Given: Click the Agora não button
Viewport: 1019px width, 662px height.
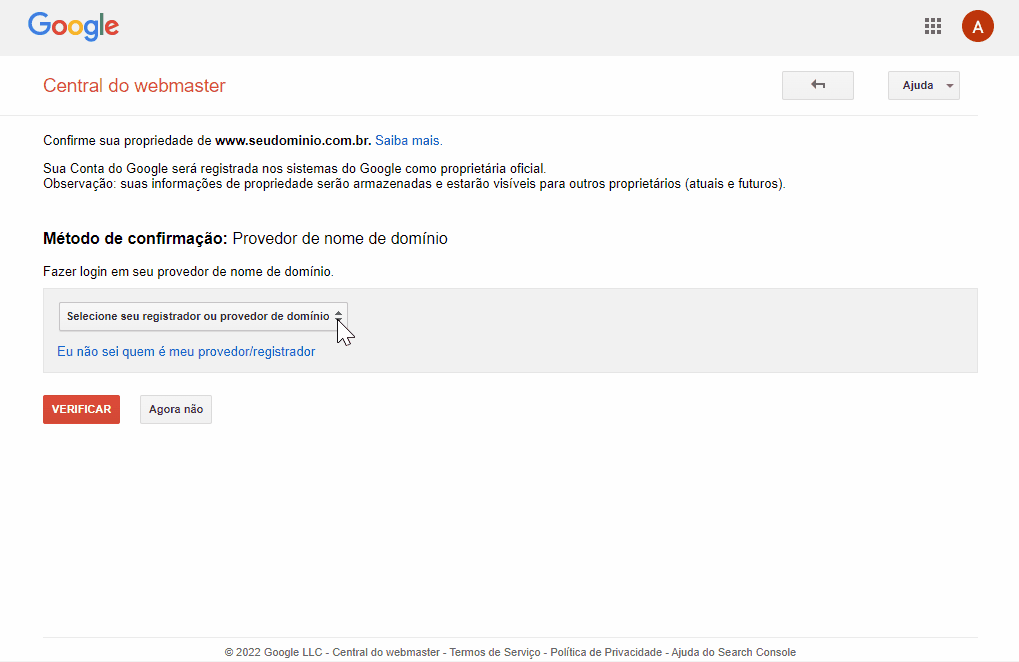Looking at the screenshot, I should pyautogui.click(x=175, y=409).
